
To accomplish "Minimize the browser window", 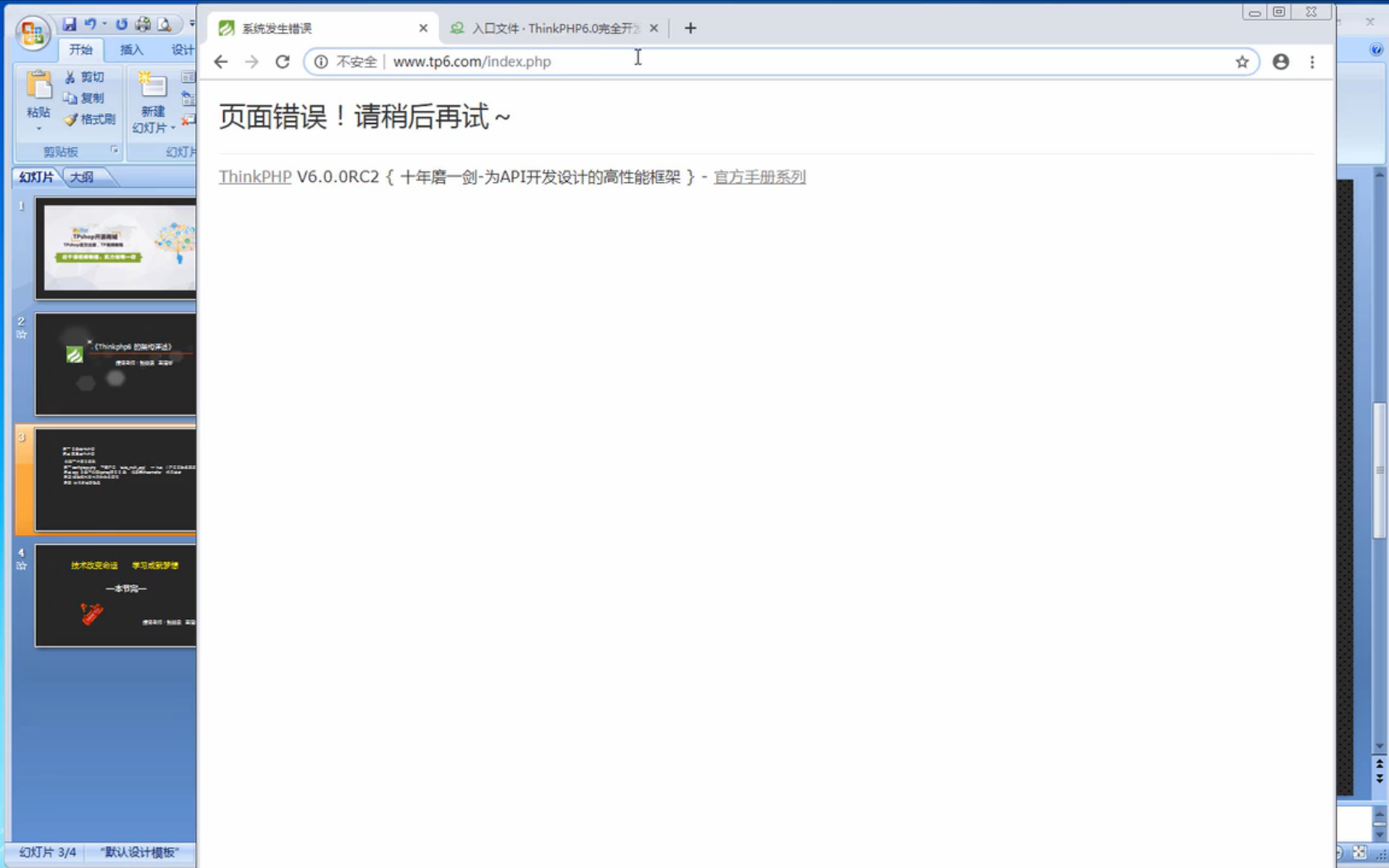I will coord(1254,12).
